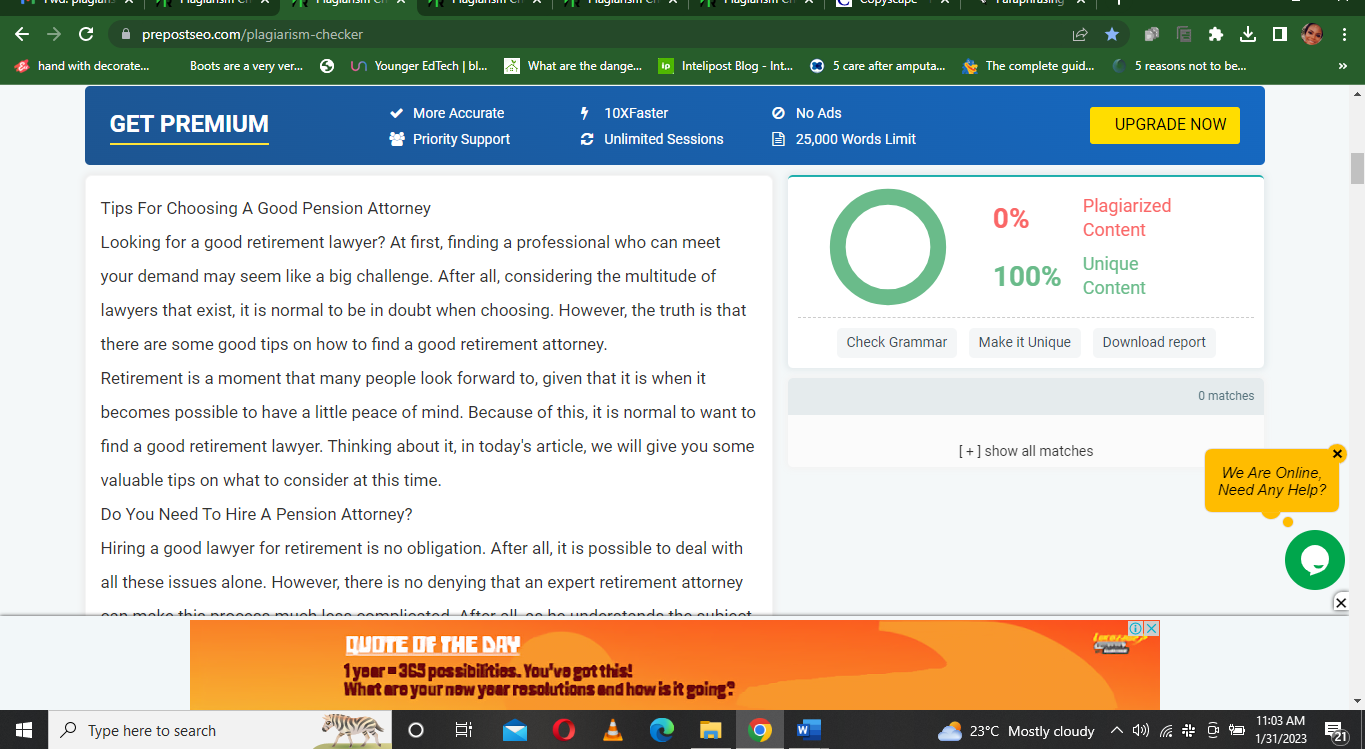Click the 'QUOTE OF THE DAY' ad banner

pyautogui.click(x=675, y=664)
